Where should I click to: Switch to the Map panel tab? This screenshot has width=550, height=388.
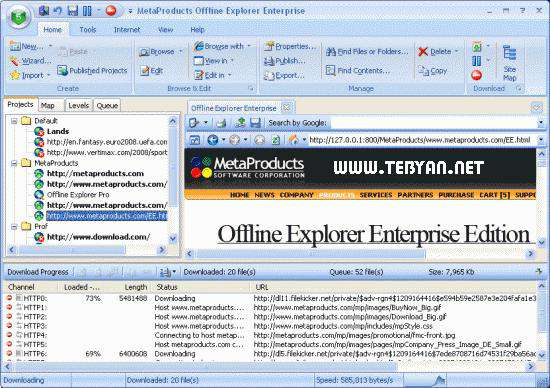pyautogui.click(x=48, y=105)
